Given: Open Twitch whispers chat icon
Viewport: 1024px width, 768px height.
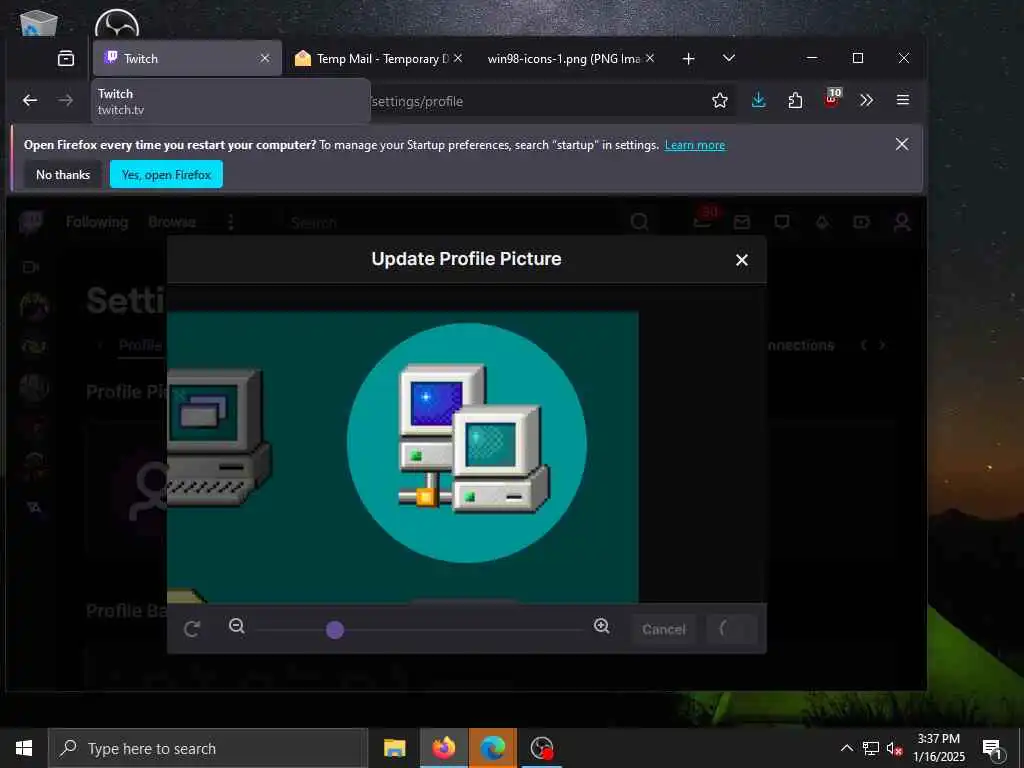Looking at the screenshot, I should pyautogui.click(x=781, y=223).
